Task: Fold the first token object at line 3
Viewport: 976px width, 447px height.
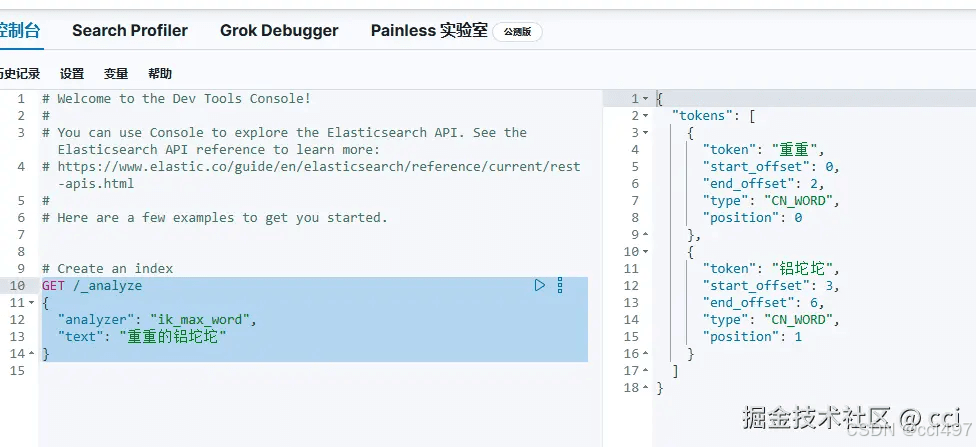Action: [645, 133]
